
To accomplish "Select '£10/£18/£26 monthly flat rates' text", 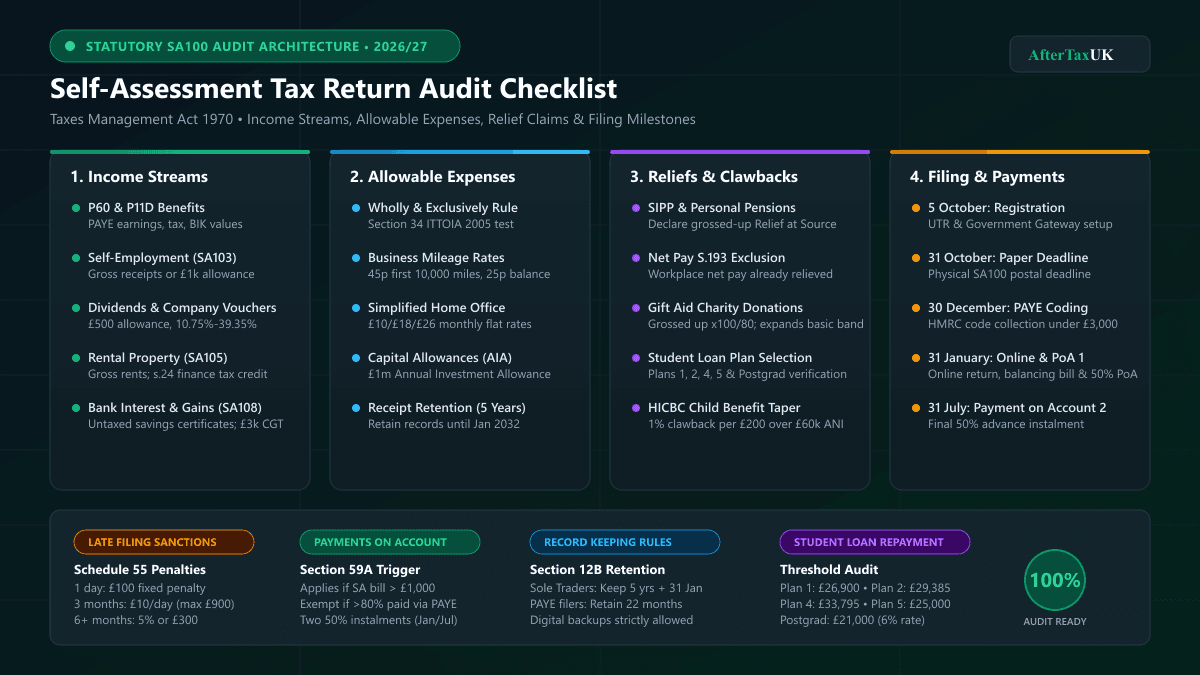I will [450, 324].
